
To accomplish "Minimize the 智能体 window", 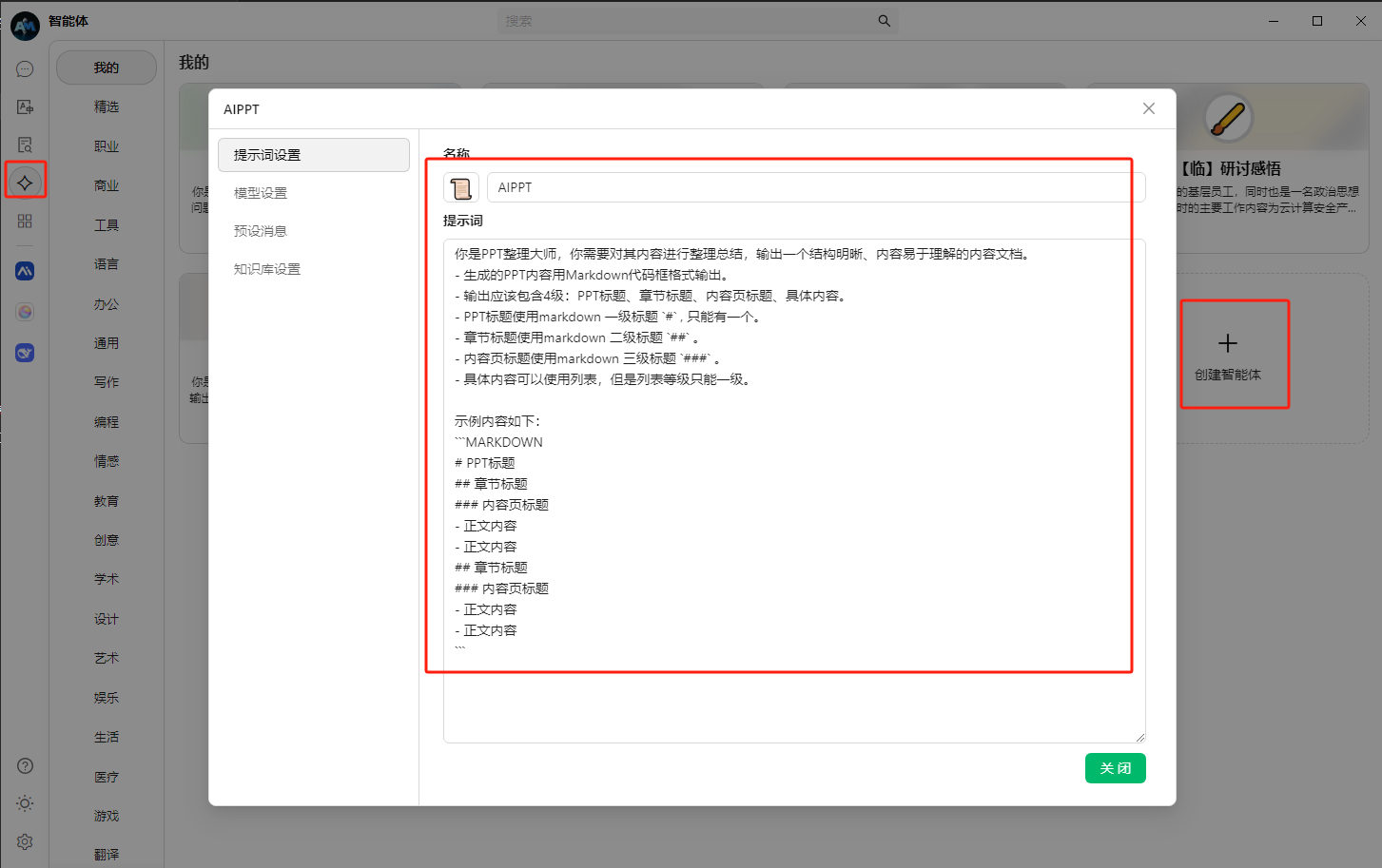I will [1274, 21].
